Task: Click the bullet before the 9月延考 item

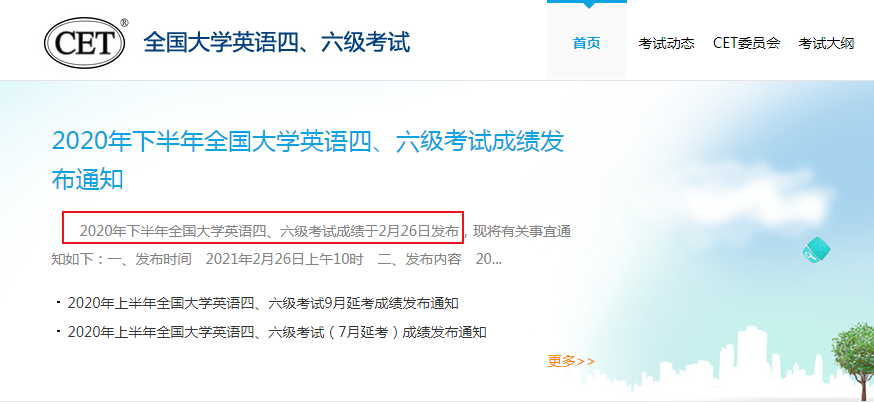Action: 58,302
